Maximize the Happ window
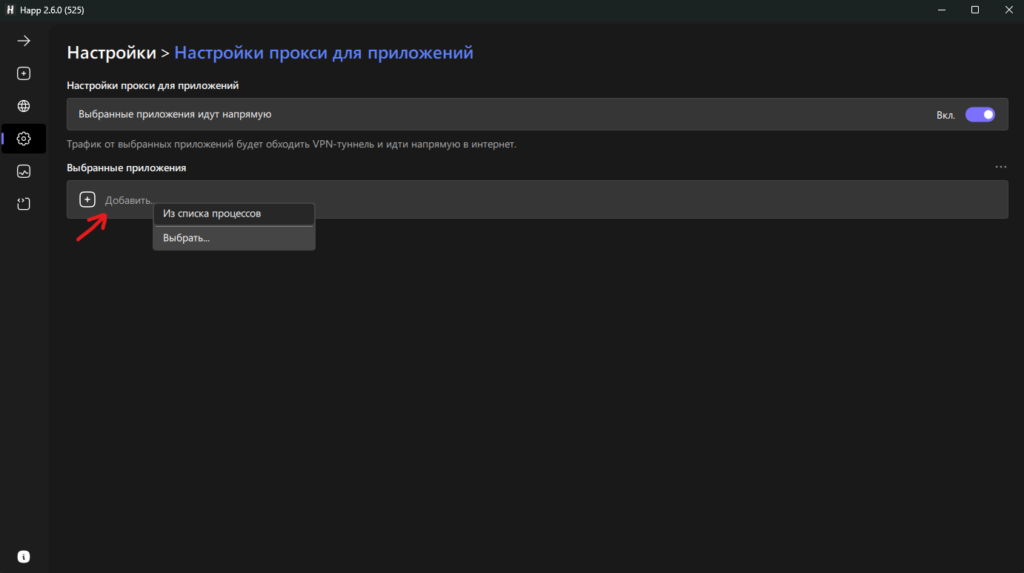Screen dimensions: 1024x573 [975, 10]
